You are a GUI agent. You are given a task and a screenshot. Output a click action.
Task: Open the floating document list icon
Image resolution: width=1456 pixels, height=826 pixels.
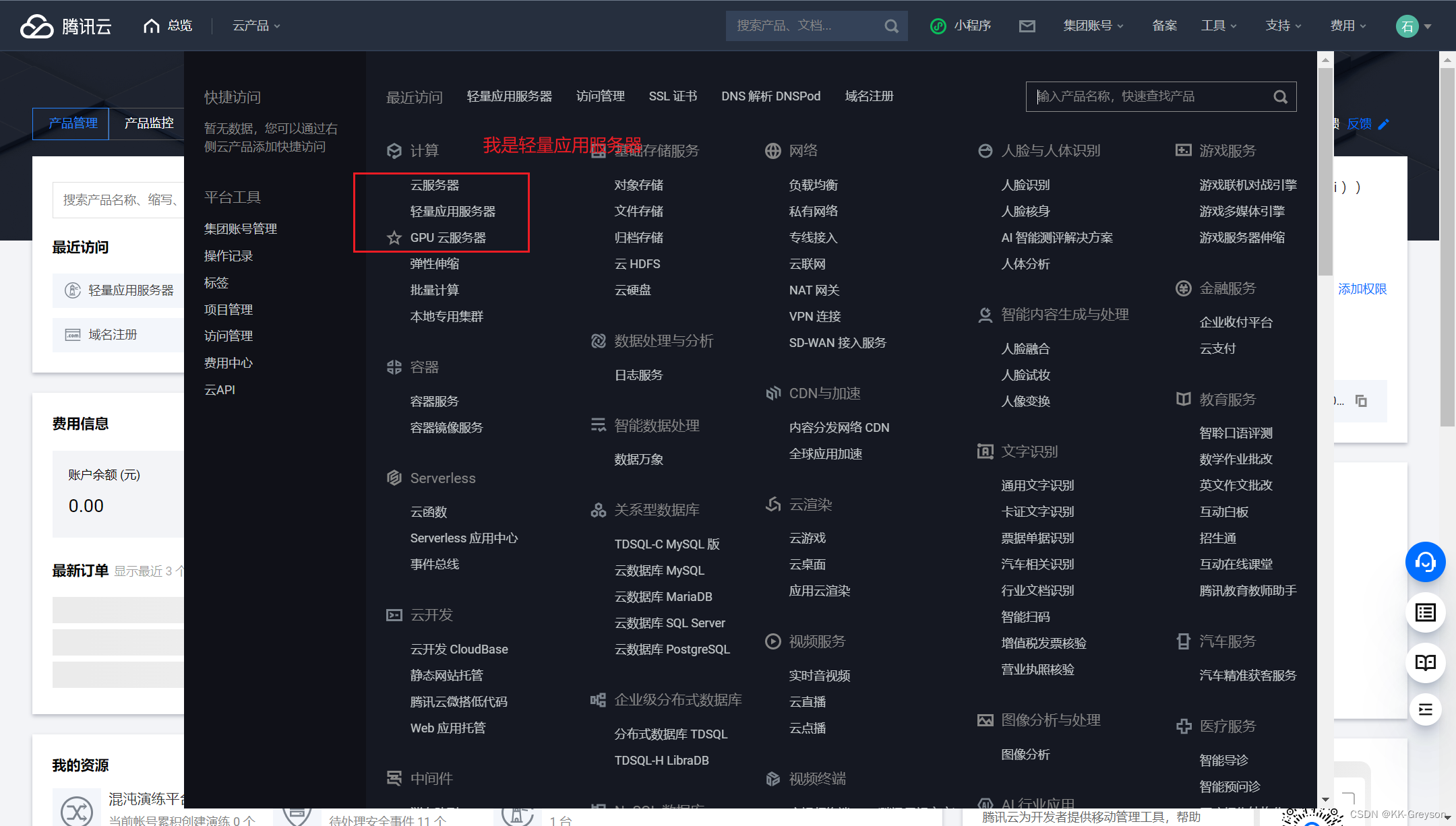click(1426, 612)
